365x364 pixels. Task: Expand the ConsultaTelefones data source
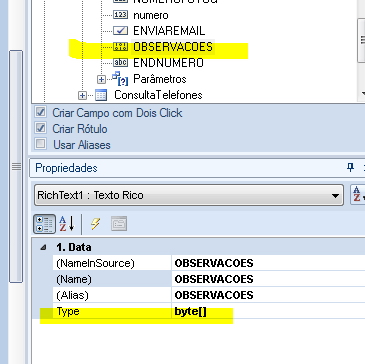pos(82,95)
